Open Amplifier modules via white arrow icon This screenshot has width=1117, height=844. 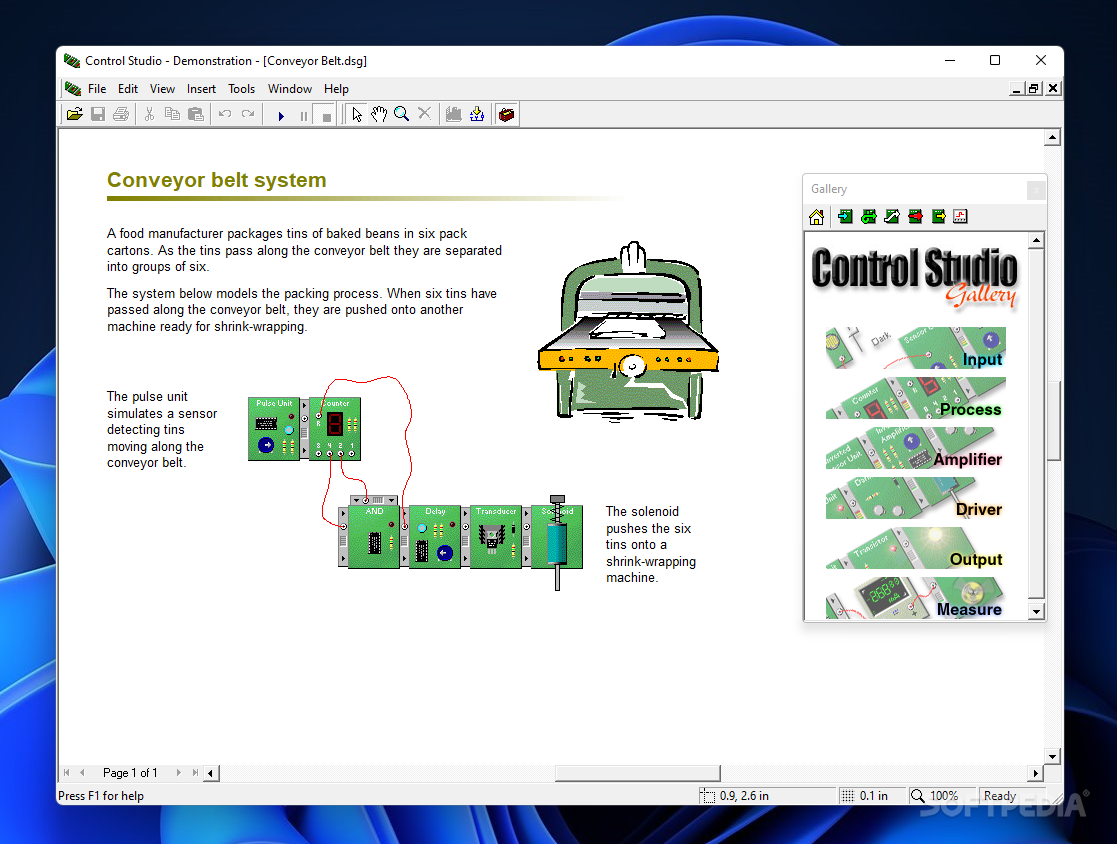891,216
